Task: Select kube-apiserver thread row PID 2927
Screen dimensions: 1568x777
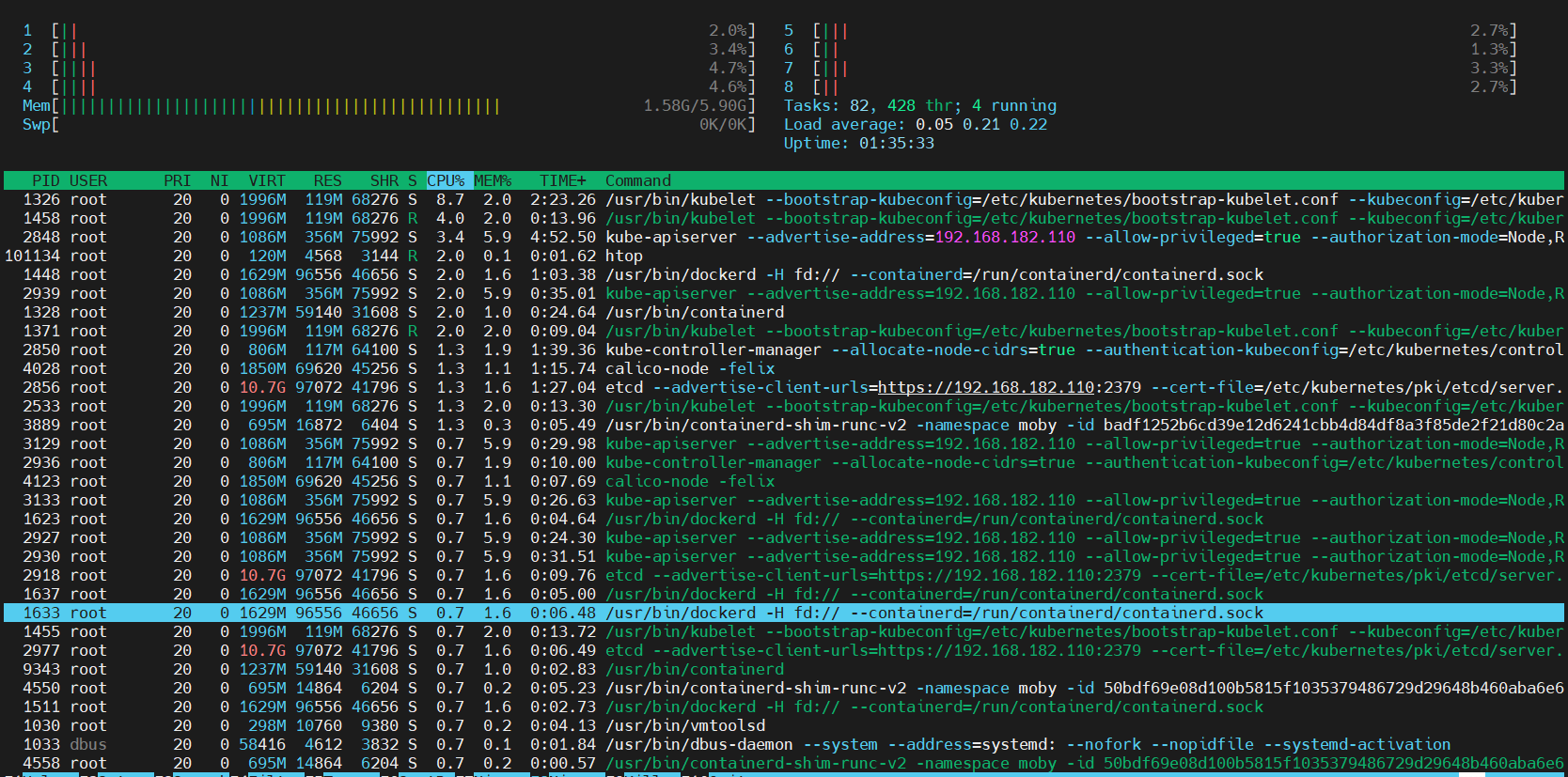Action: pos(784,537)
